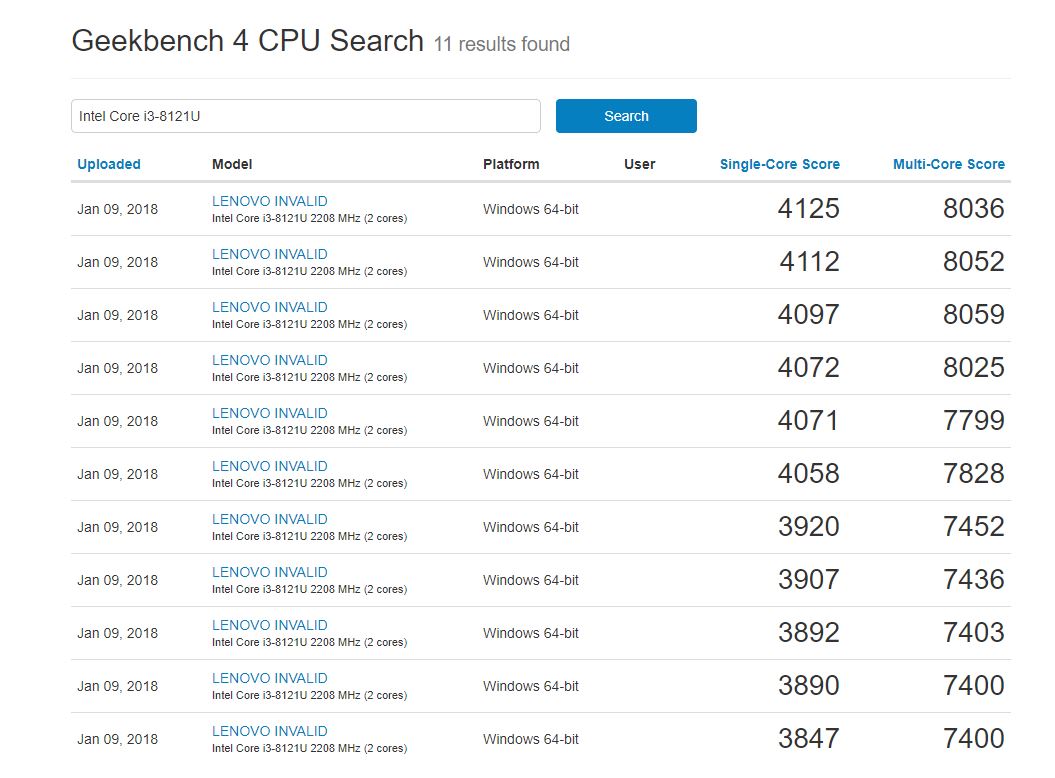Click the Geekbench 4 CPU Search heading

pyautogui.click(x=248, y=41)
